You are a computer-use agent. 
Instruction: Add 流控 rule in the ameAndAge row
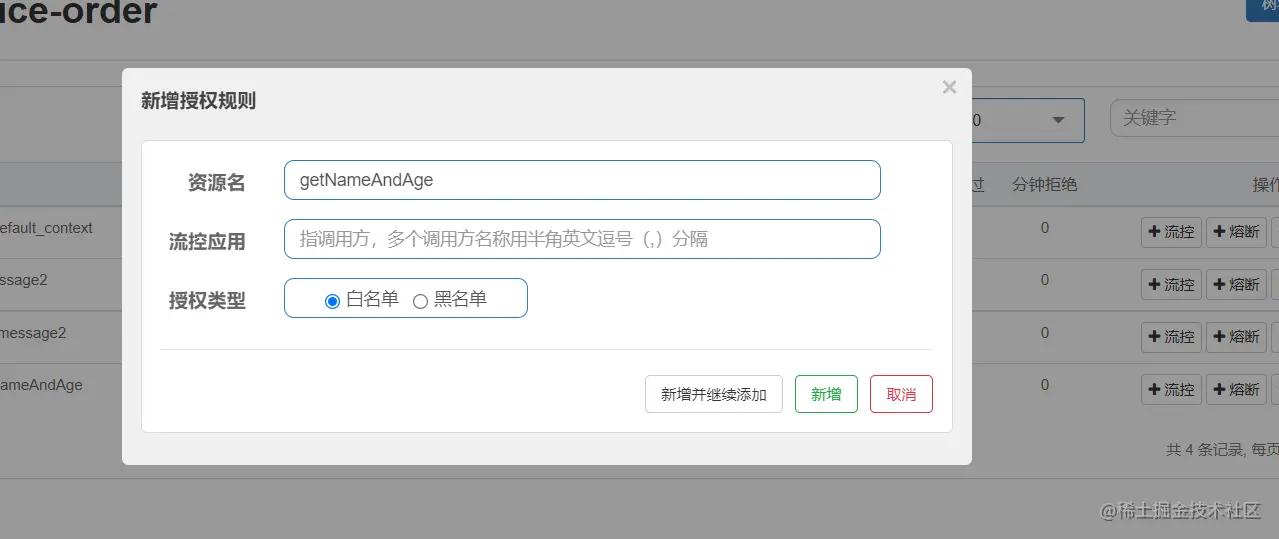coord(1171,389)
